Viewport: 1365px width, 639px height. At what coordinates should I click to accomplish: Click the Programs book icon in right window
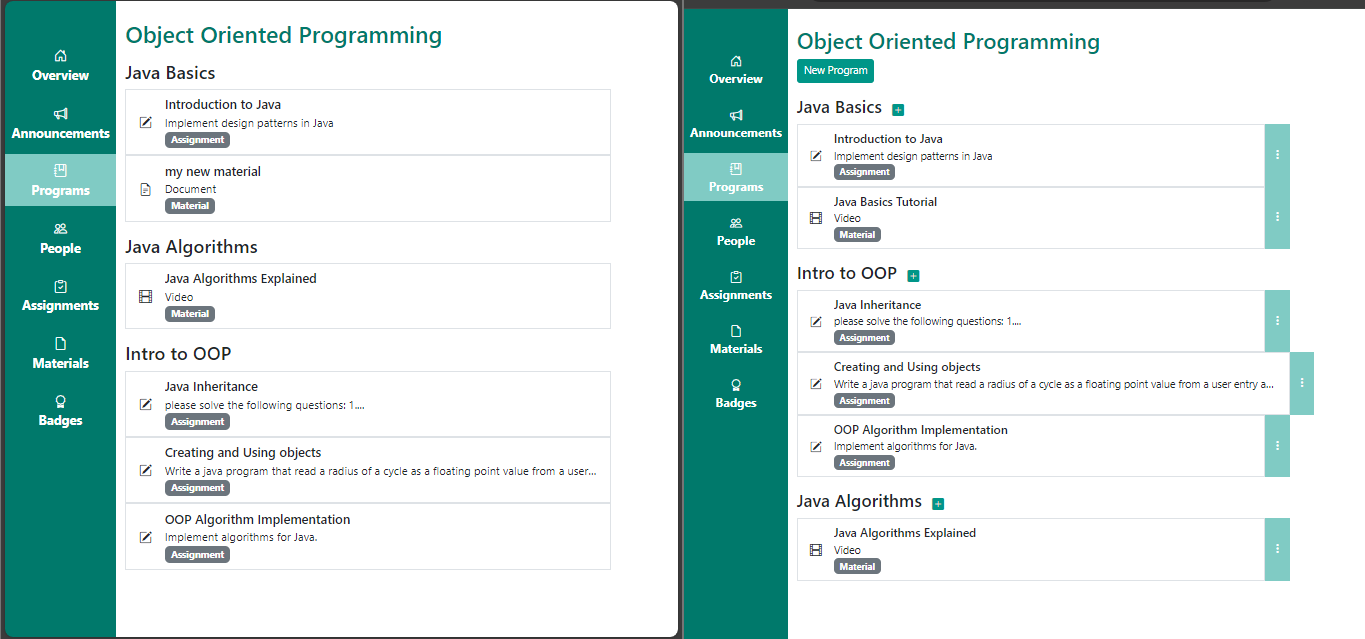[x=736, y=169]
